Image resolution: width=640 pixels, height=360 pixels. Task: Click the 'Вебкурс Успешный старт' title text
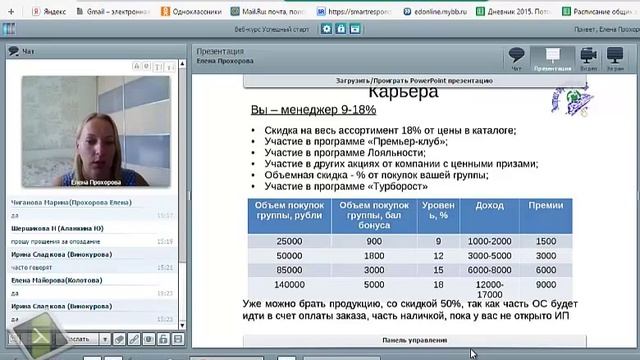(x=271, y=29)
